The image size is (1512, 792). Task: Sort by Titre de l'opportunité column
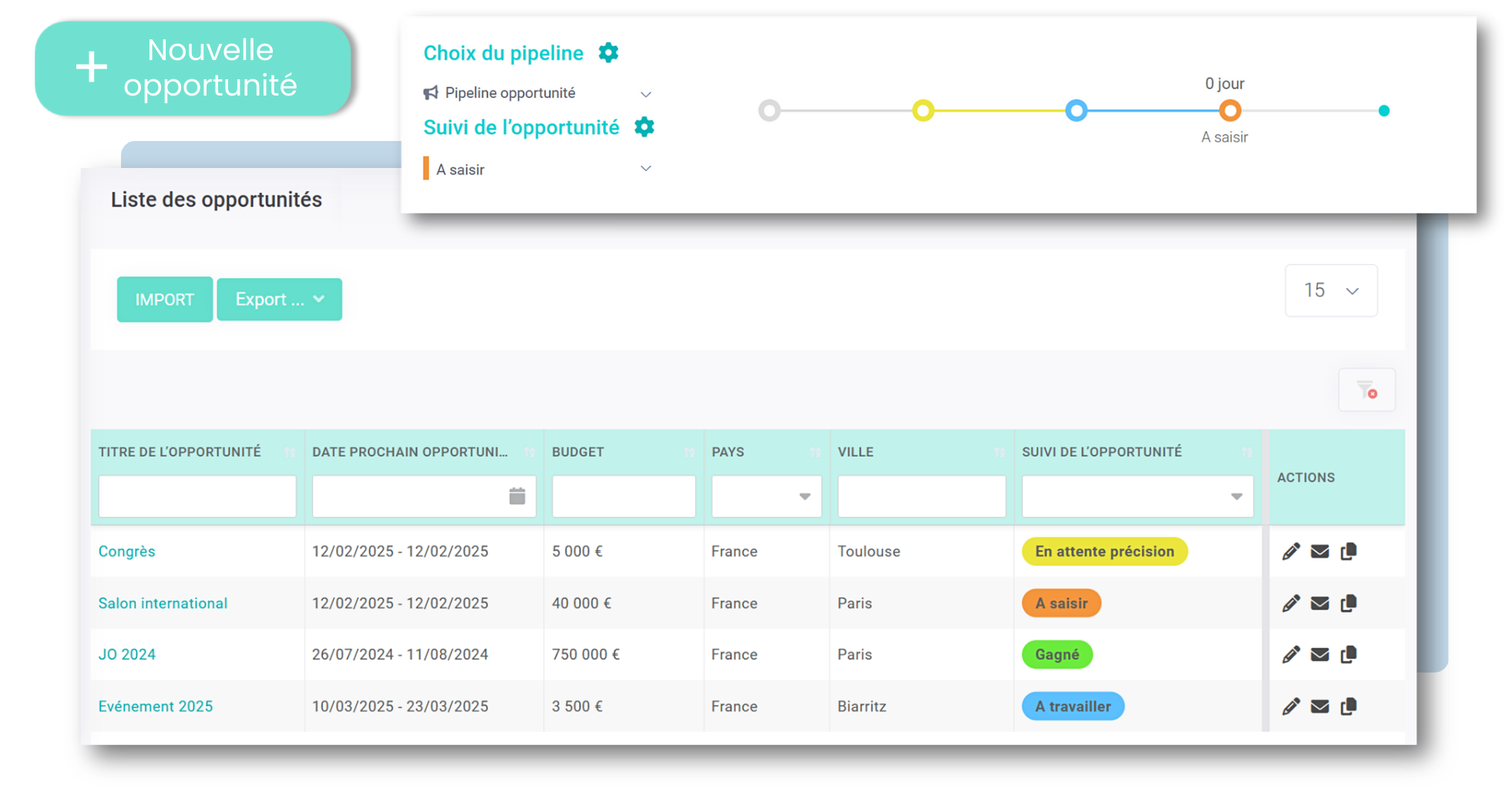(x=290, y=452)
